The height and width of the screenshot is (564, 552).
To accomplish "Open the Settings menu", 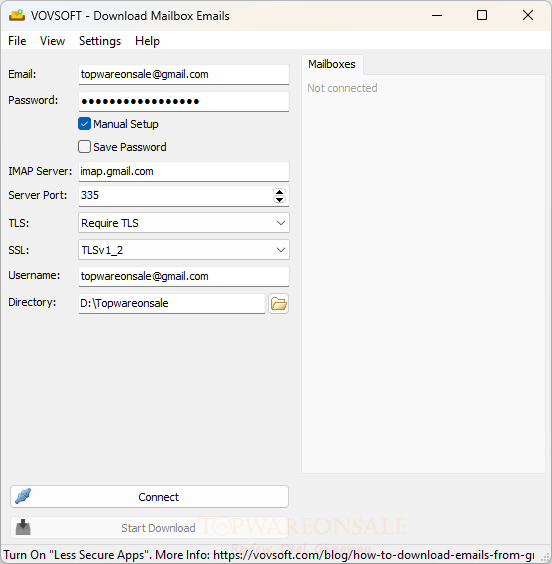I will click(100, 41).
